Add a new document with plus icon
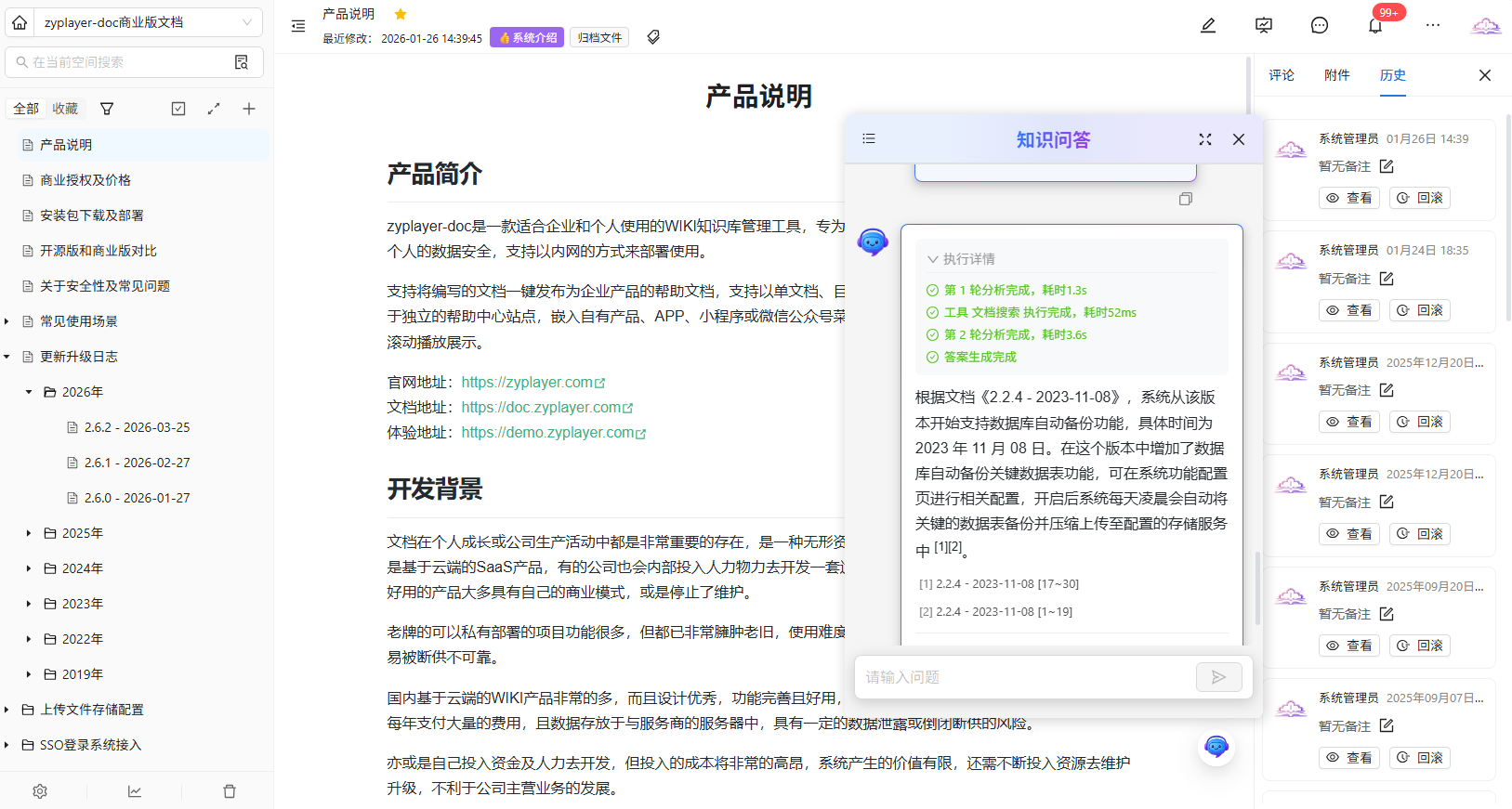 tap(249, 109)
